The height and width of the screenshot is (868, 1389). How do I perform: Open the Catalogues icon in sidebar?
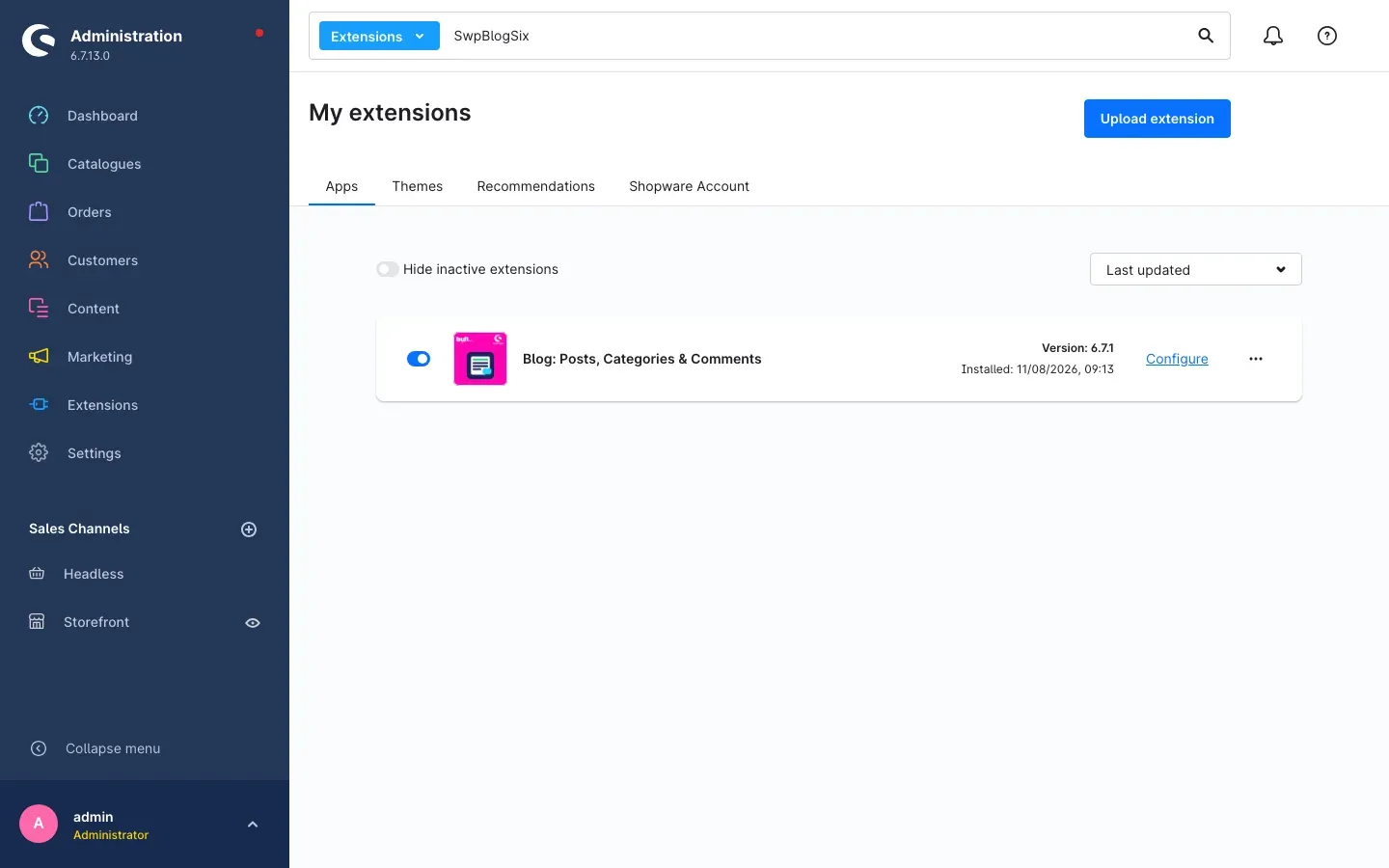pos(39,164)
